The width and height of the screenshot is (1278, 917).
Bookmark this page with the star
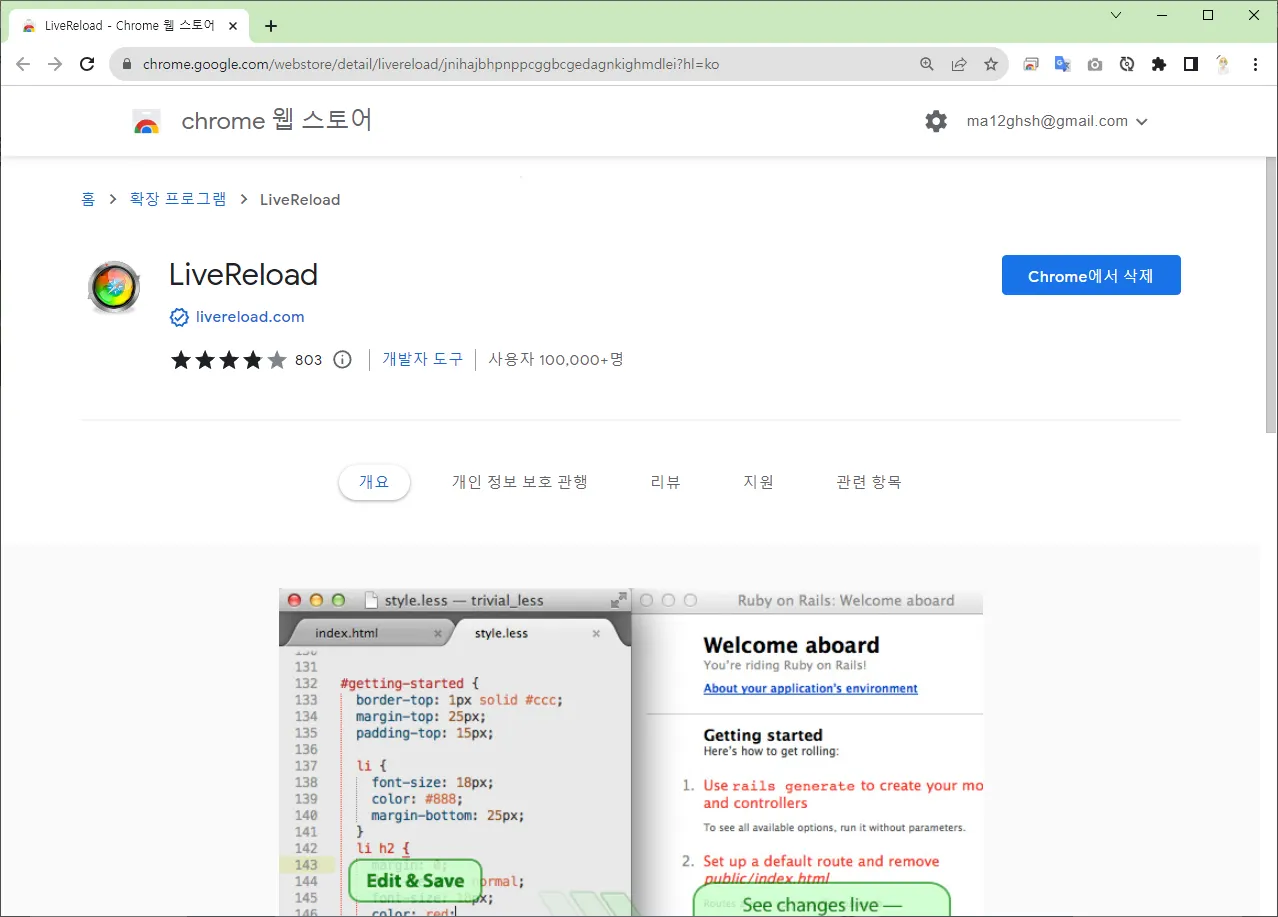991,64
